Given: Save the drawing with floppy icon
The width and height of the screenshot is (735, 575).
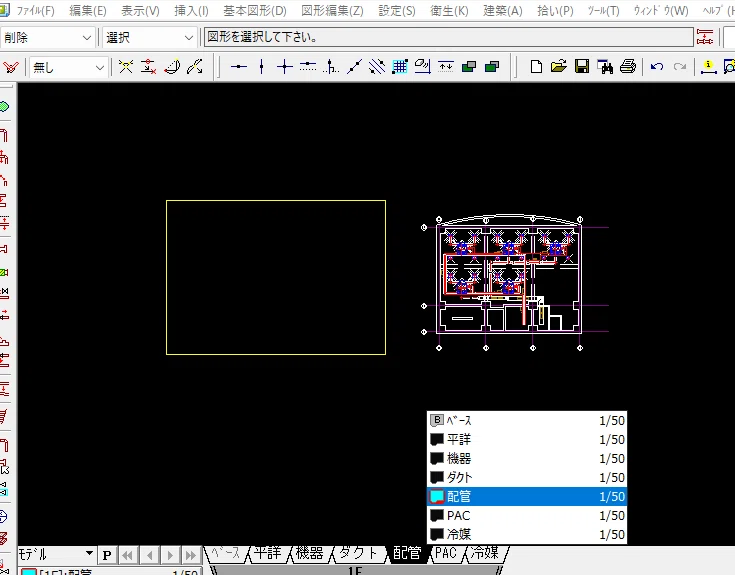Looking at the screenshot, I should (x=582, y=67).
